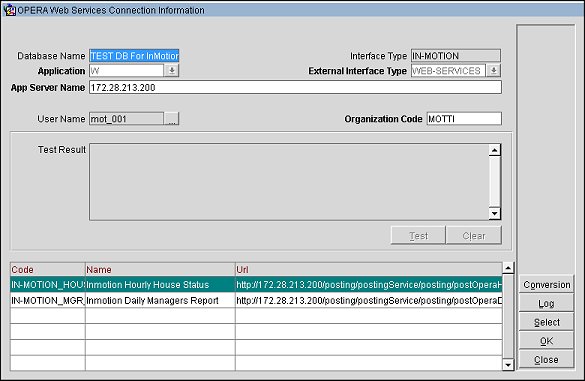Confirm with the OK button
The width and height of the screenshot is (585, 381).
[x=546, y=341]
